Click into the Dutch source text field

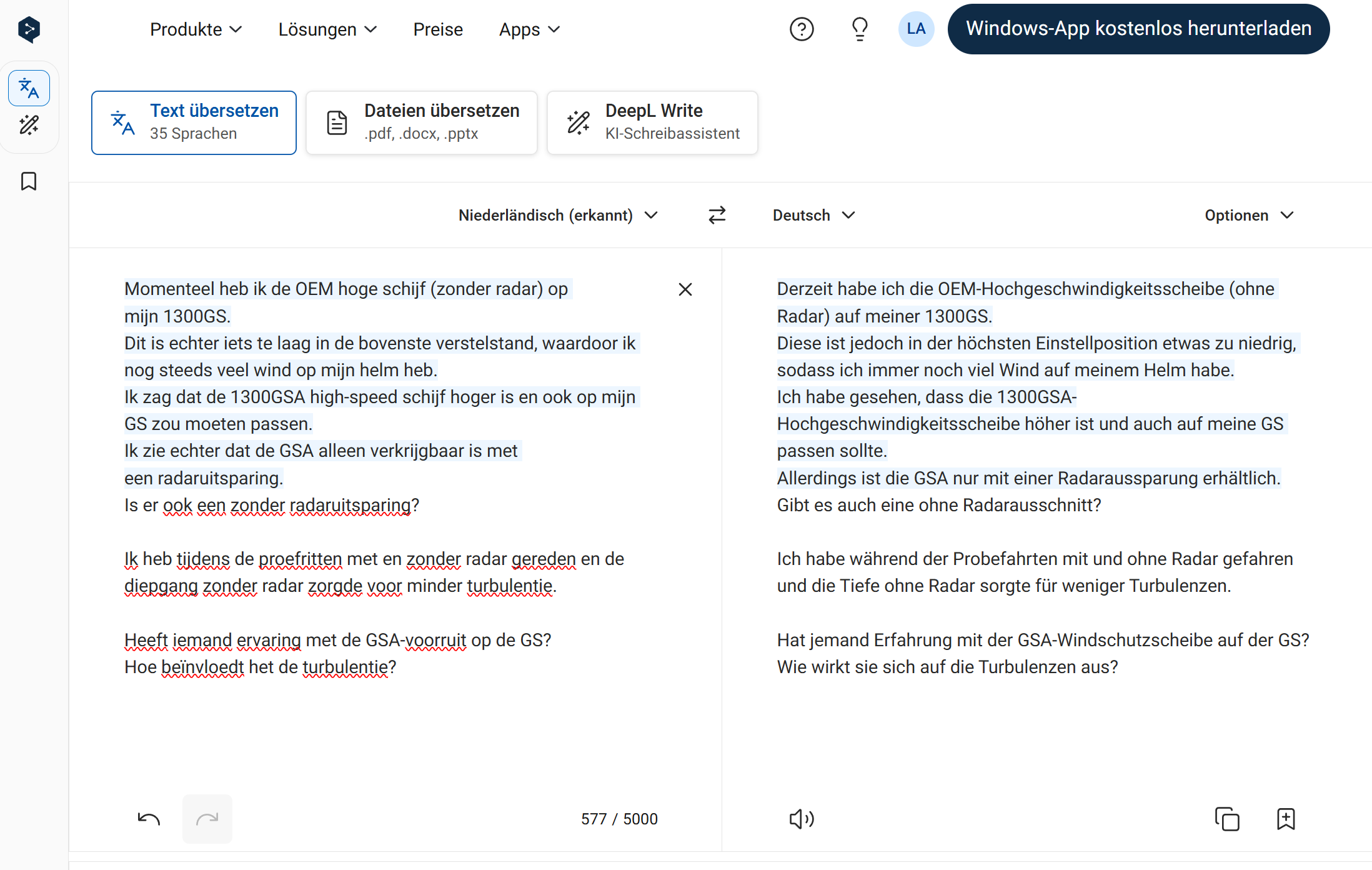point(395,519)
